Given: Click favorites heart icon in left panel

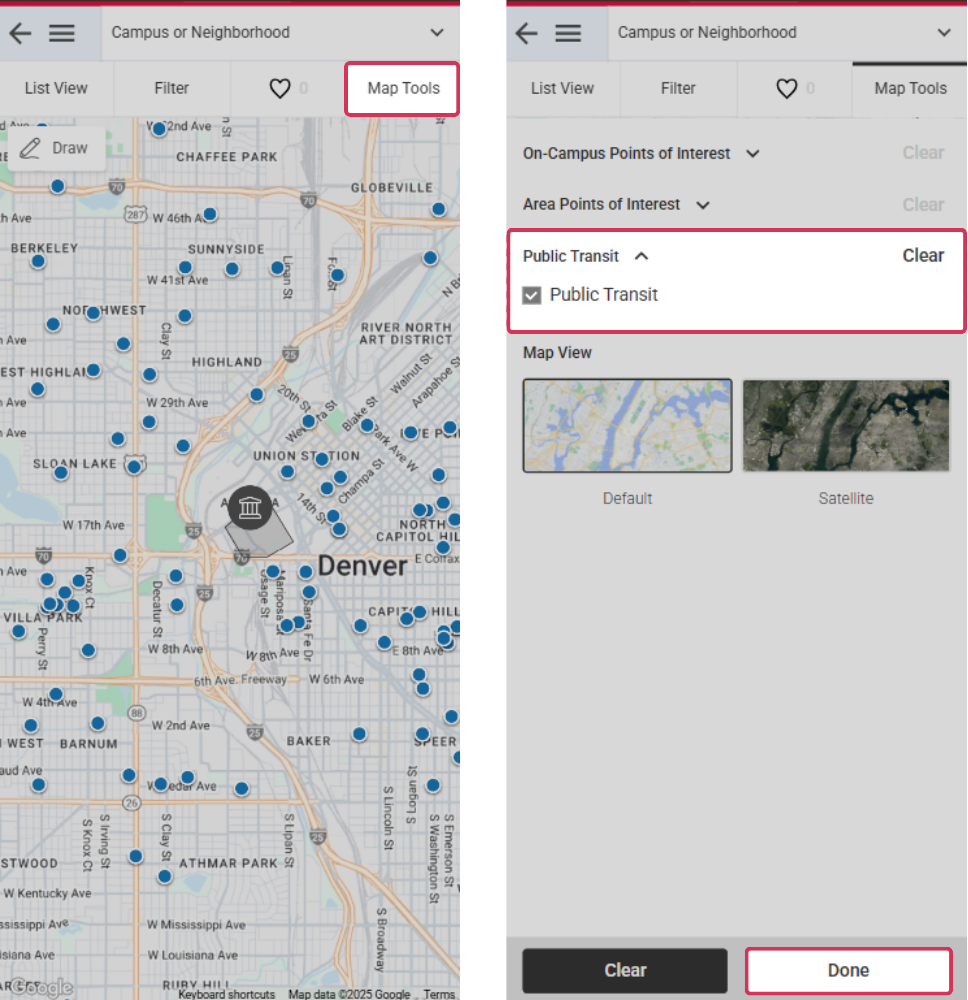Looking at the screenshot, I should pos(279,88).
